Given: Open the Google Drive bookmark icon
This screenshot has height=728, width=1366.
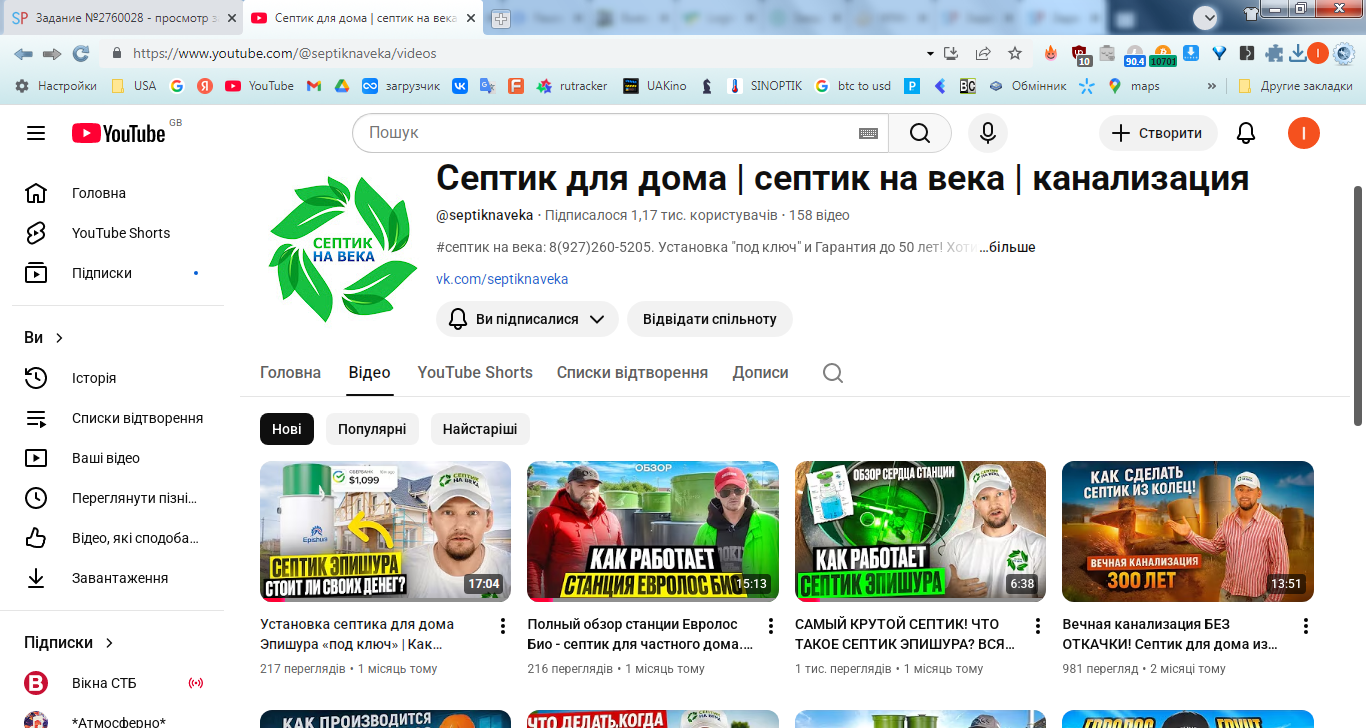Looking at the screenshot, I should [341, 86].
